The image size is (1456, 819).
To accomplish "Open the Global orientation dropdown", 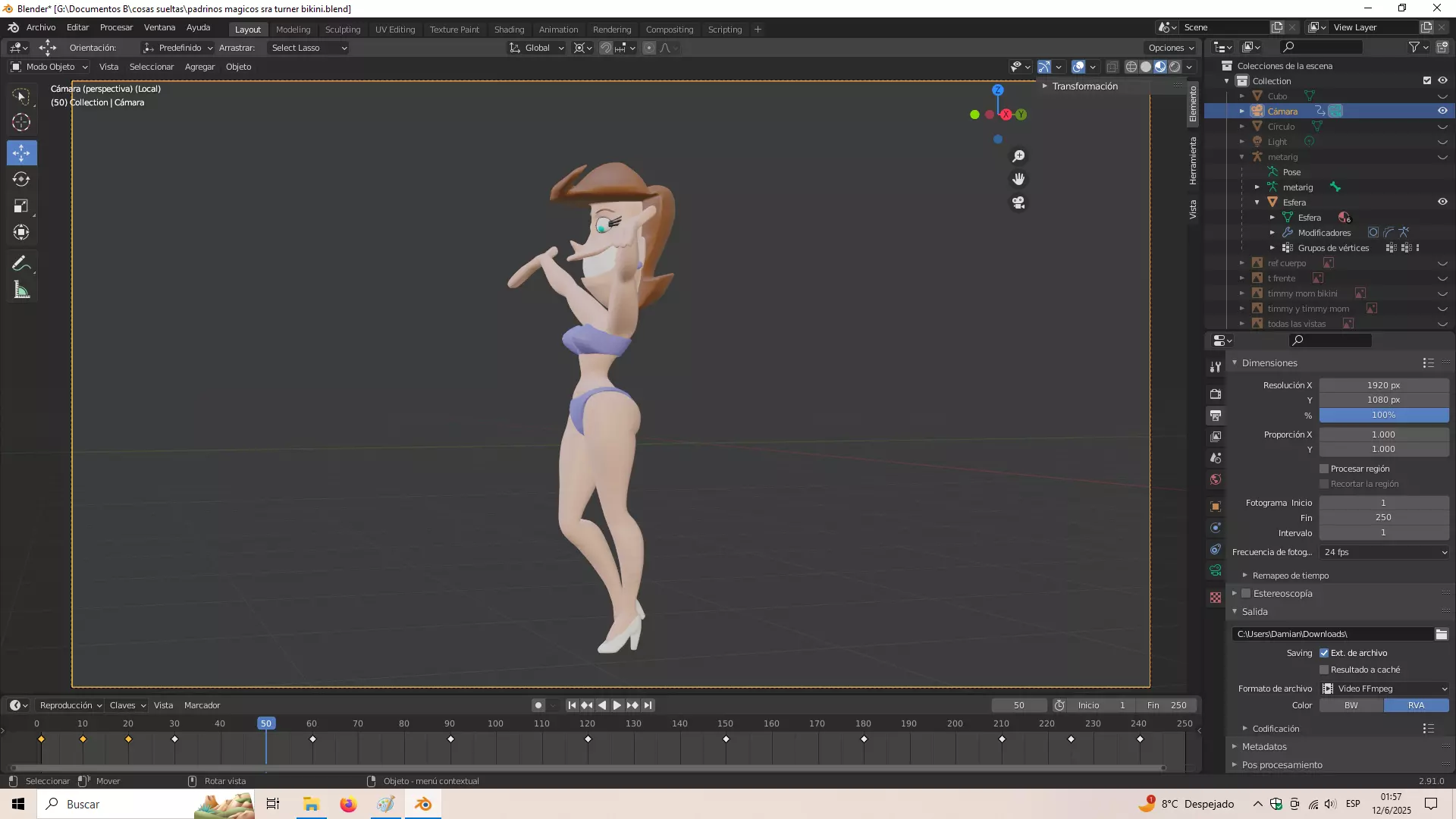I will coord(537,48).
